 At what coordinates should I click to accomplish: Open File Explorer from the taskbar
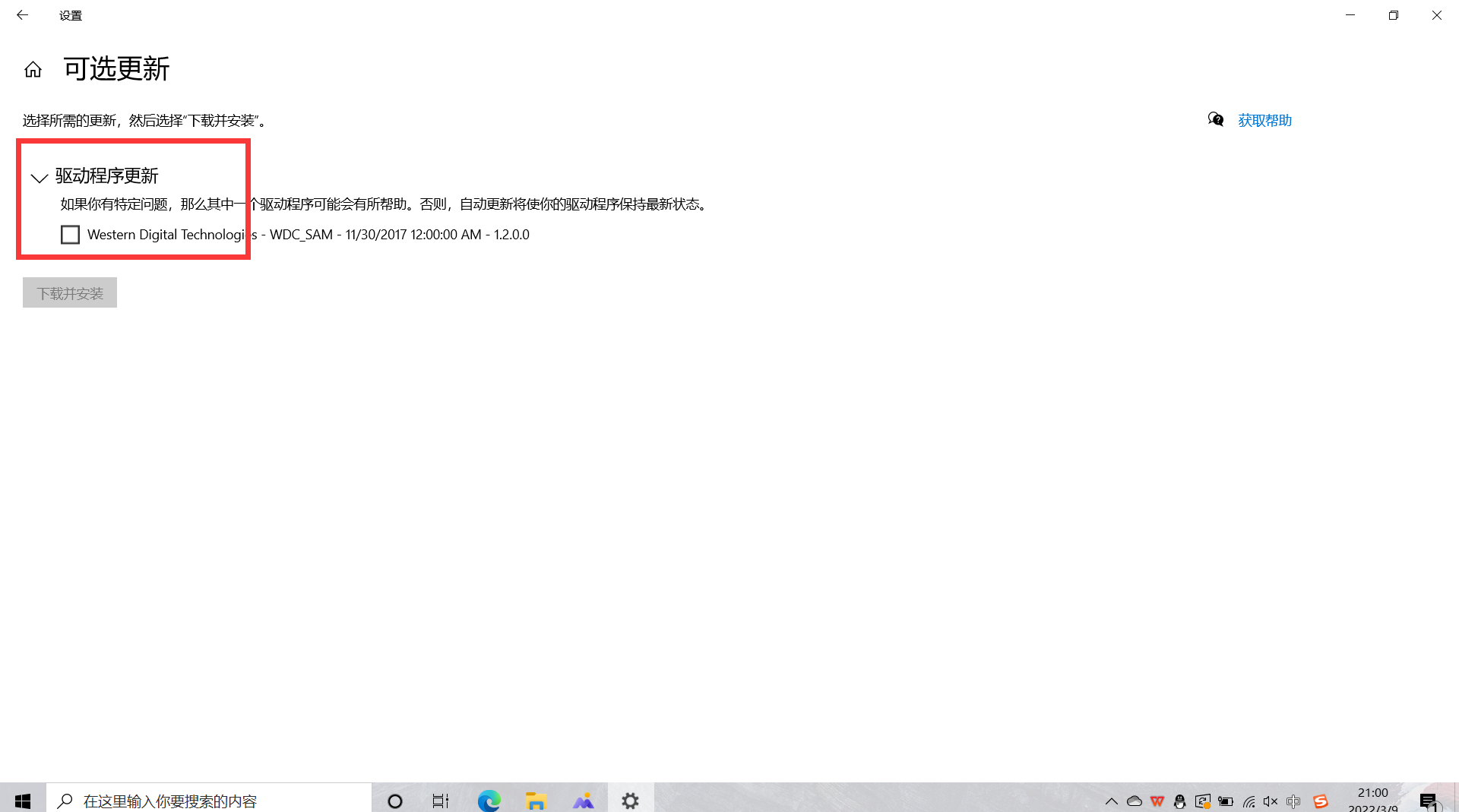pyautogui.click(x=536, y=801)
